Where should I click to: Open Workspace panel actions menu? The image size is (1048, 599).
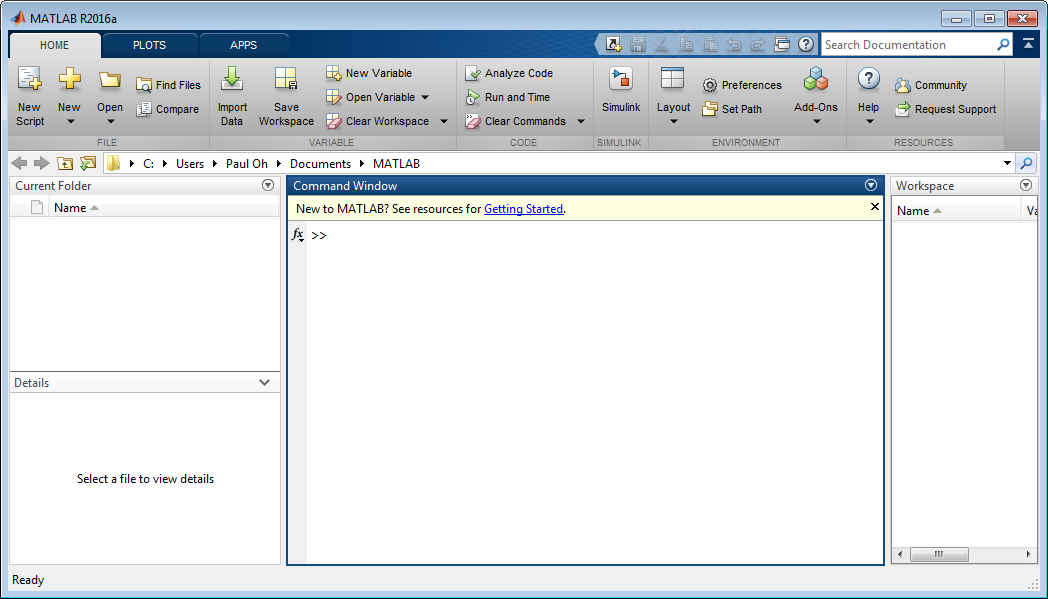(x=1026, y=185)
